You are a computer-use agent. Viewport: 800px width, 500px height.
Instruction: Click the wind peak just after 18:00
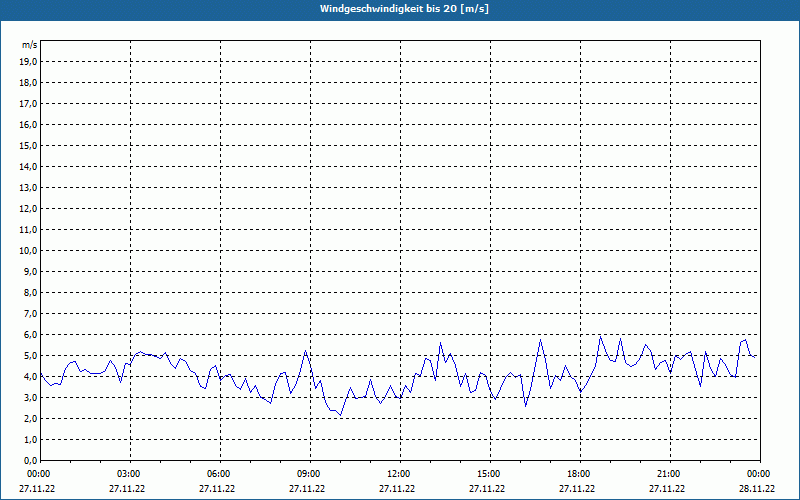point(601,337)
